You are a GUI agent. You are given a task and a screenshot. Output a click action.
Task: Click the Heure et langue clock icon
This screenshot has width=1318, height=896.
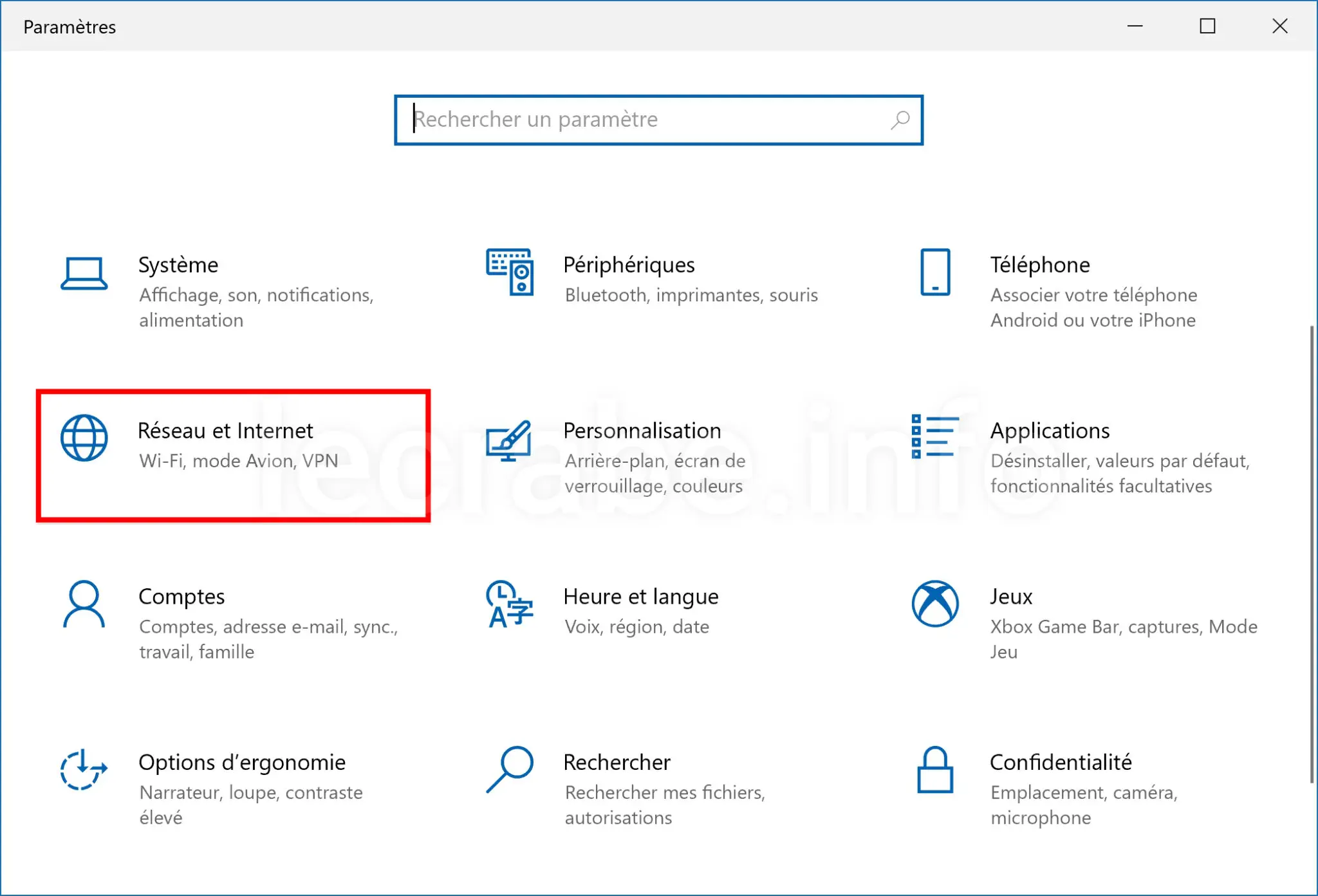point(508,606)
